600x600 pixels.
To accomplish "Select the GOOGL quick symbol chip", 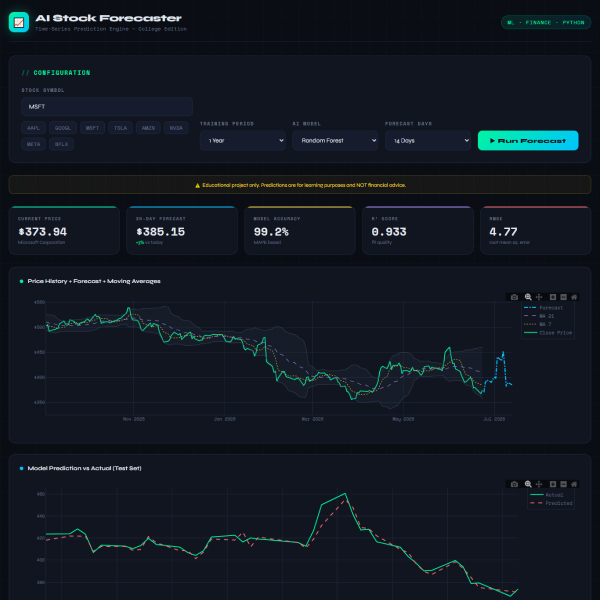I will (63, 128).
